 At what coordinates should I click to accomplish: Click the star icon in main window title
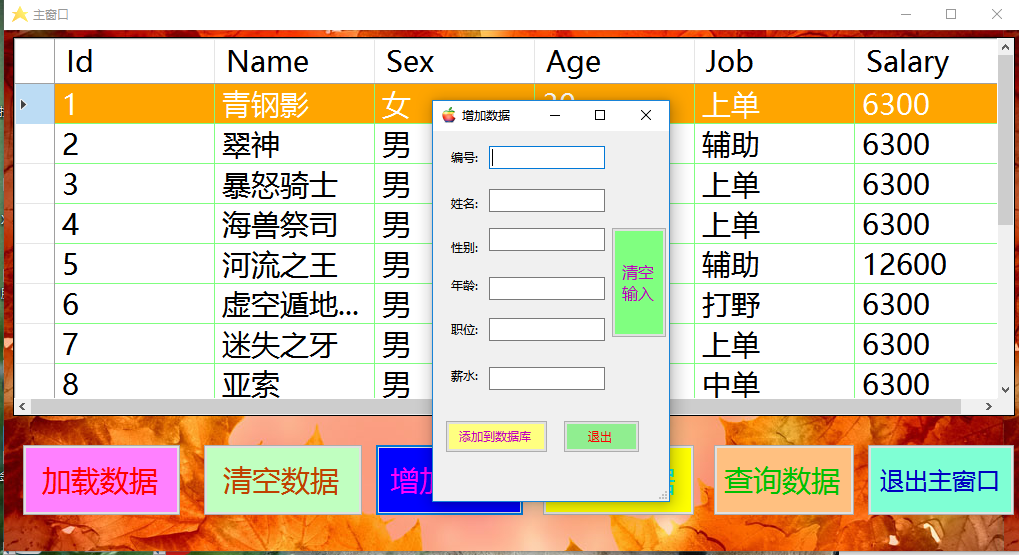tap(19, 14)
